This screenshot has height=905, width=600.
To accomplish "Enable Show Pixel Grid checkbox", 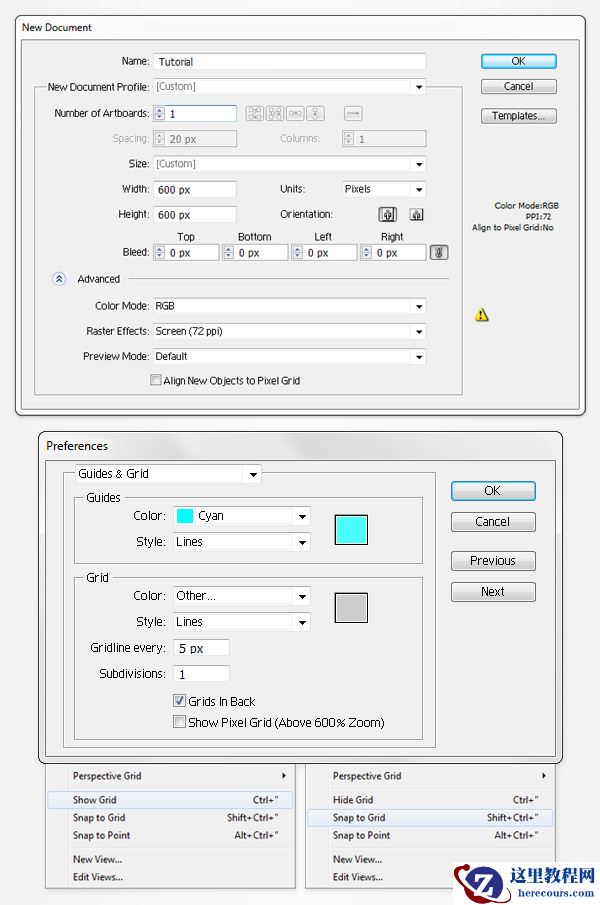I will (180, 722).
